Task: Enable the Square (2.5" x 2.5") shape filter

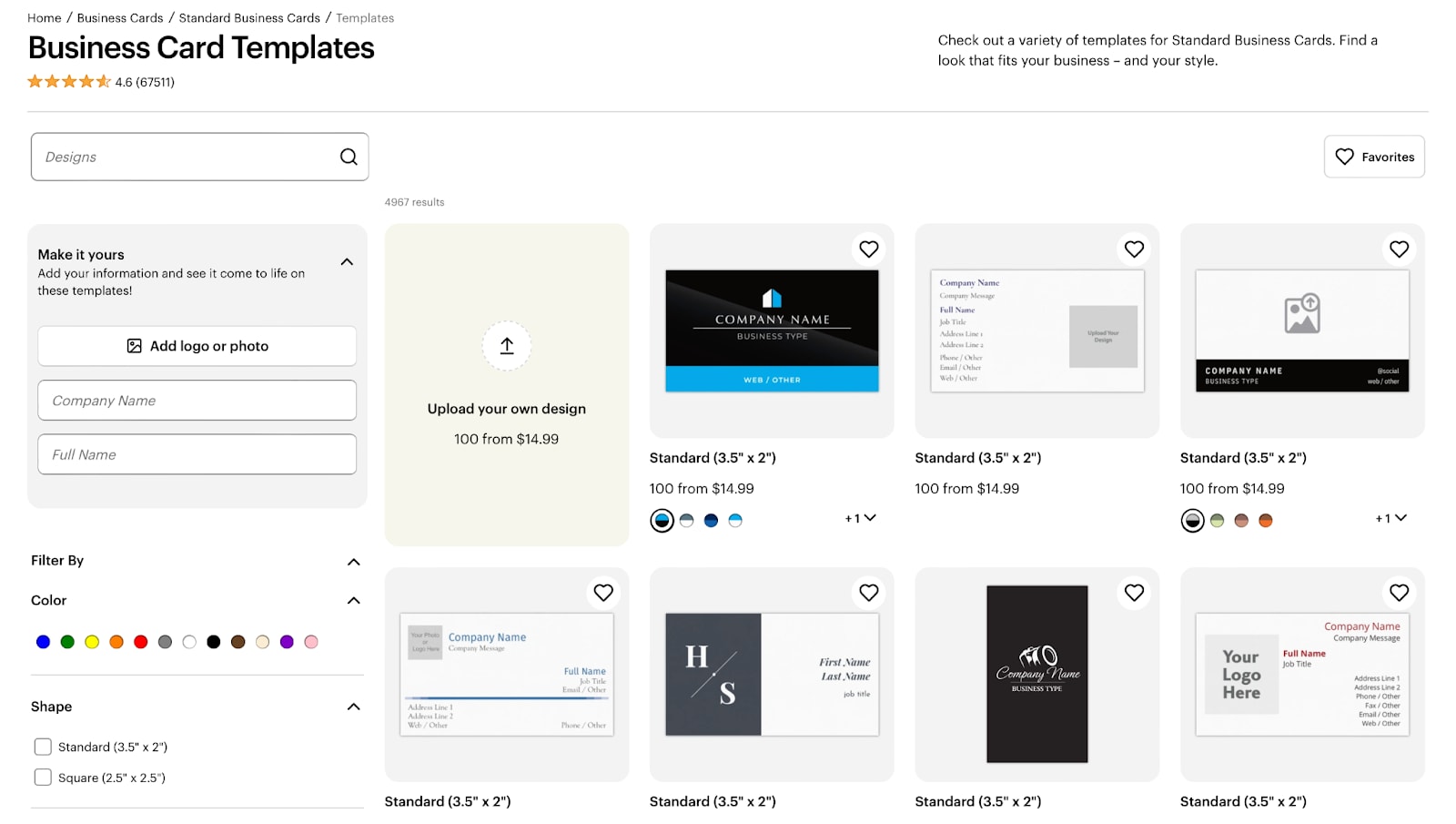Action: [43, 777]
